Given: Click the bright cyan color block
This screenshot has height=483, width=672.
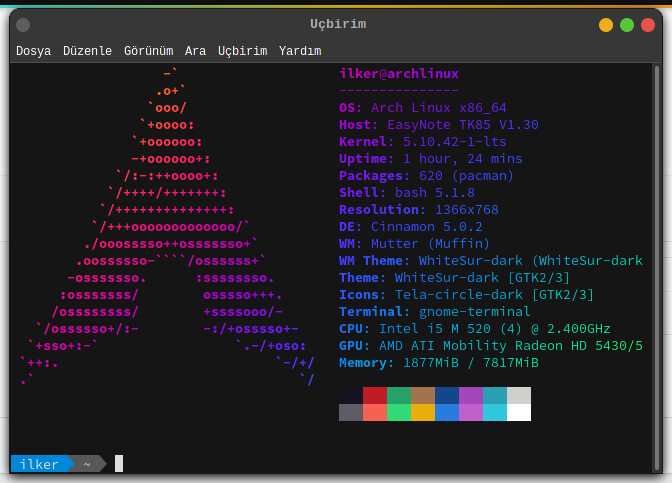Looking at the screenshot, I should (495, 412).
